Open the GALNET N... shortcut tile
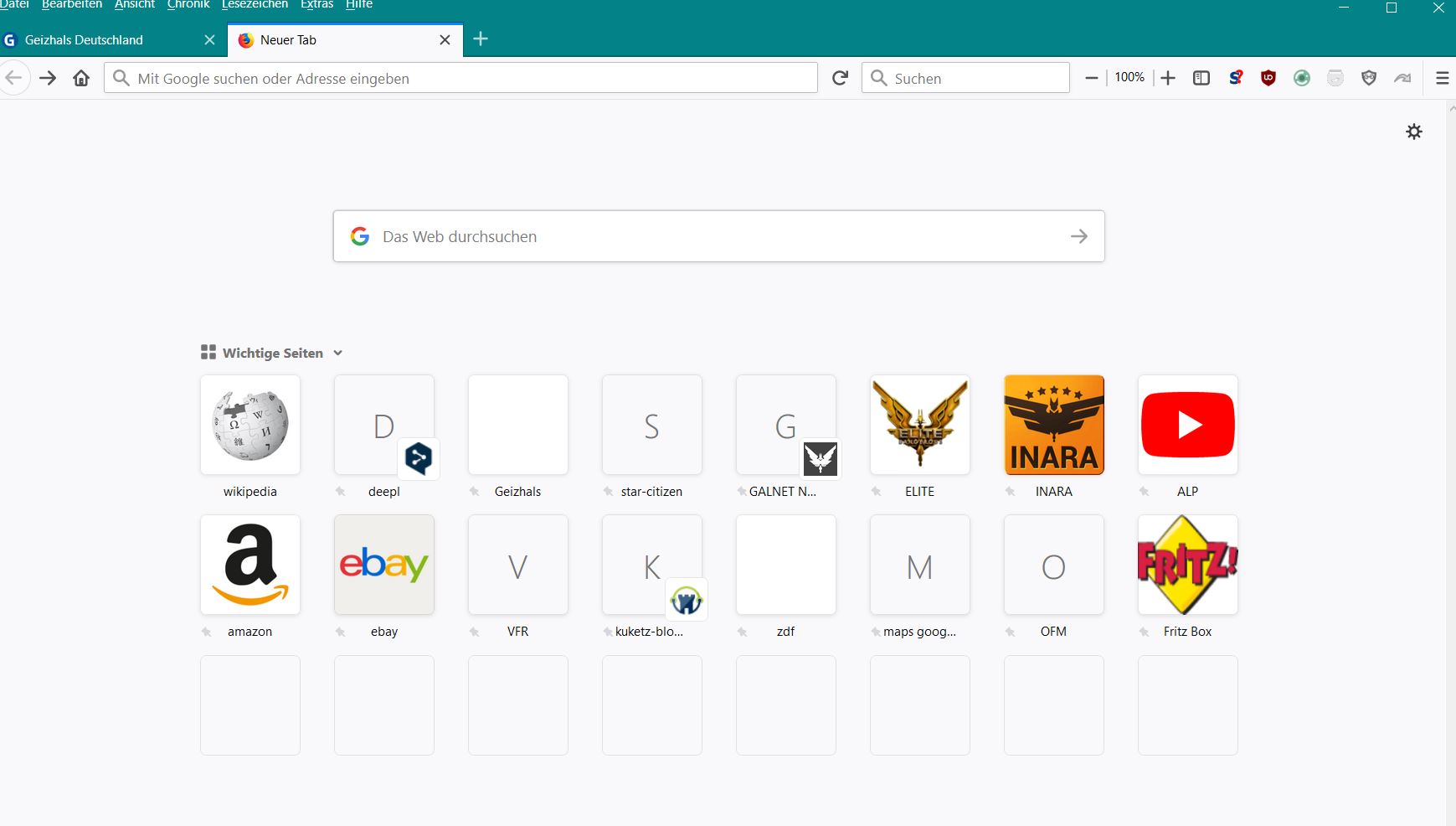This screenshot has width=1456, height=826. pyautogui.click(x=786, y=425)
